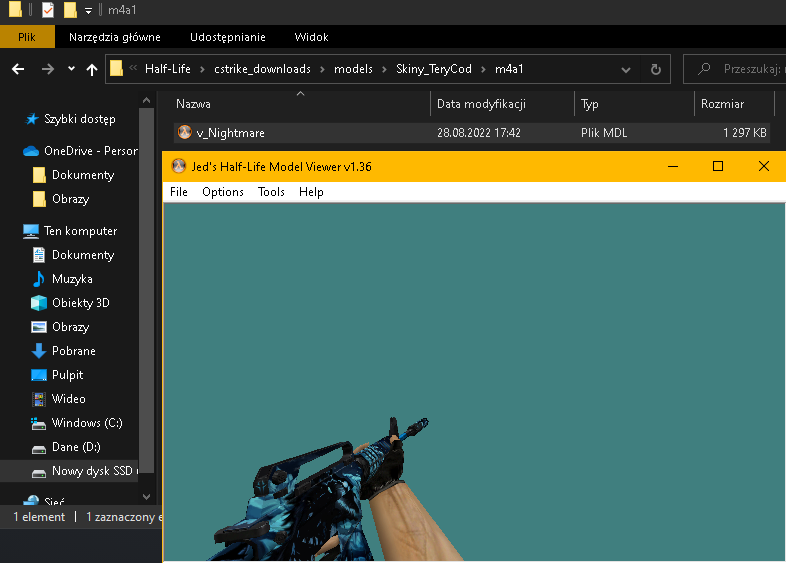The height and width of the screenshot is (563, 786).
Task: Show hidden path parts double chevron
Action: [x=133, y=68]
